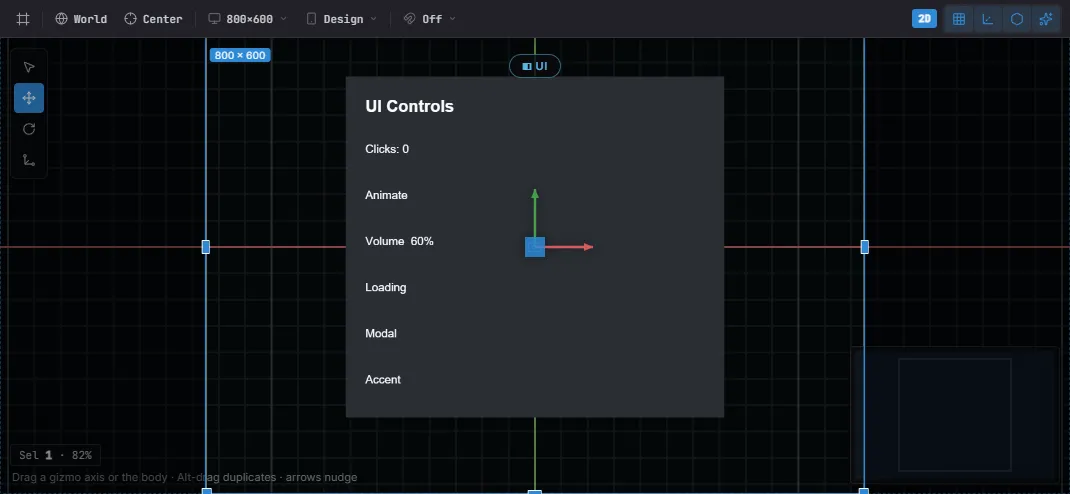This screenshot has height=494, width=1070.
Task: Click the Loading label
Action: pyautogui.click(x=386, y=287)
